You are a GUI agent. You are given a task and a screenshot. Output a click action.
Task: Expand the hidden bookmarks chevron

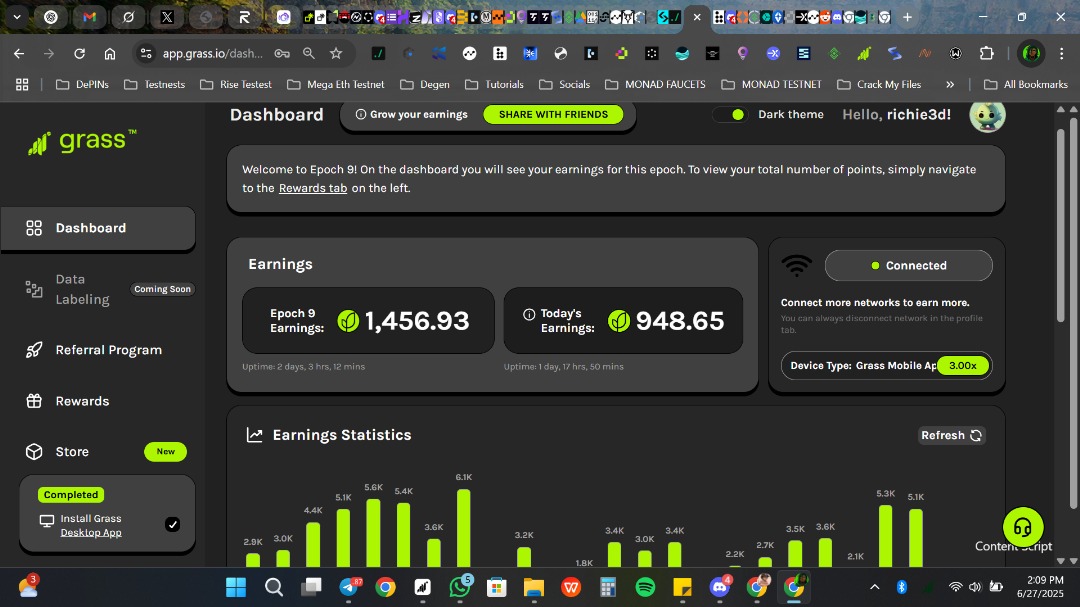[x=950, y=85]
